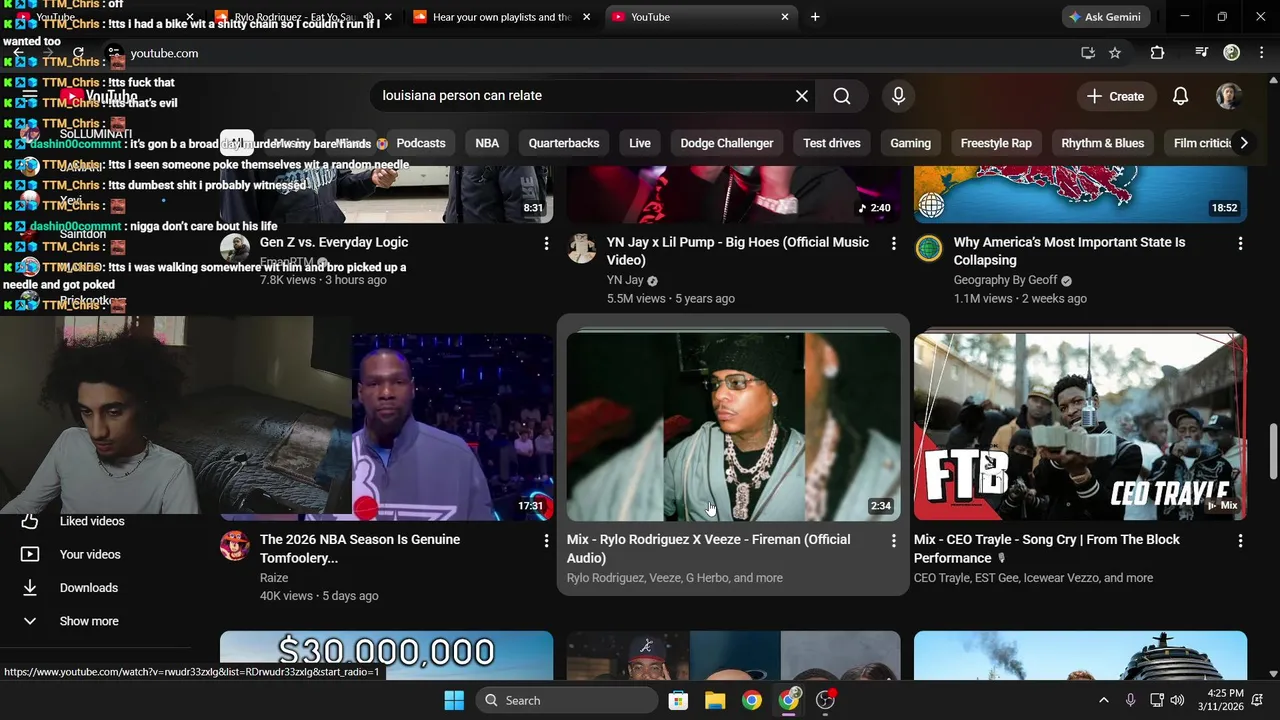Install app icon in address bar
1280x720 pixels.
(x=1088, y=53)
